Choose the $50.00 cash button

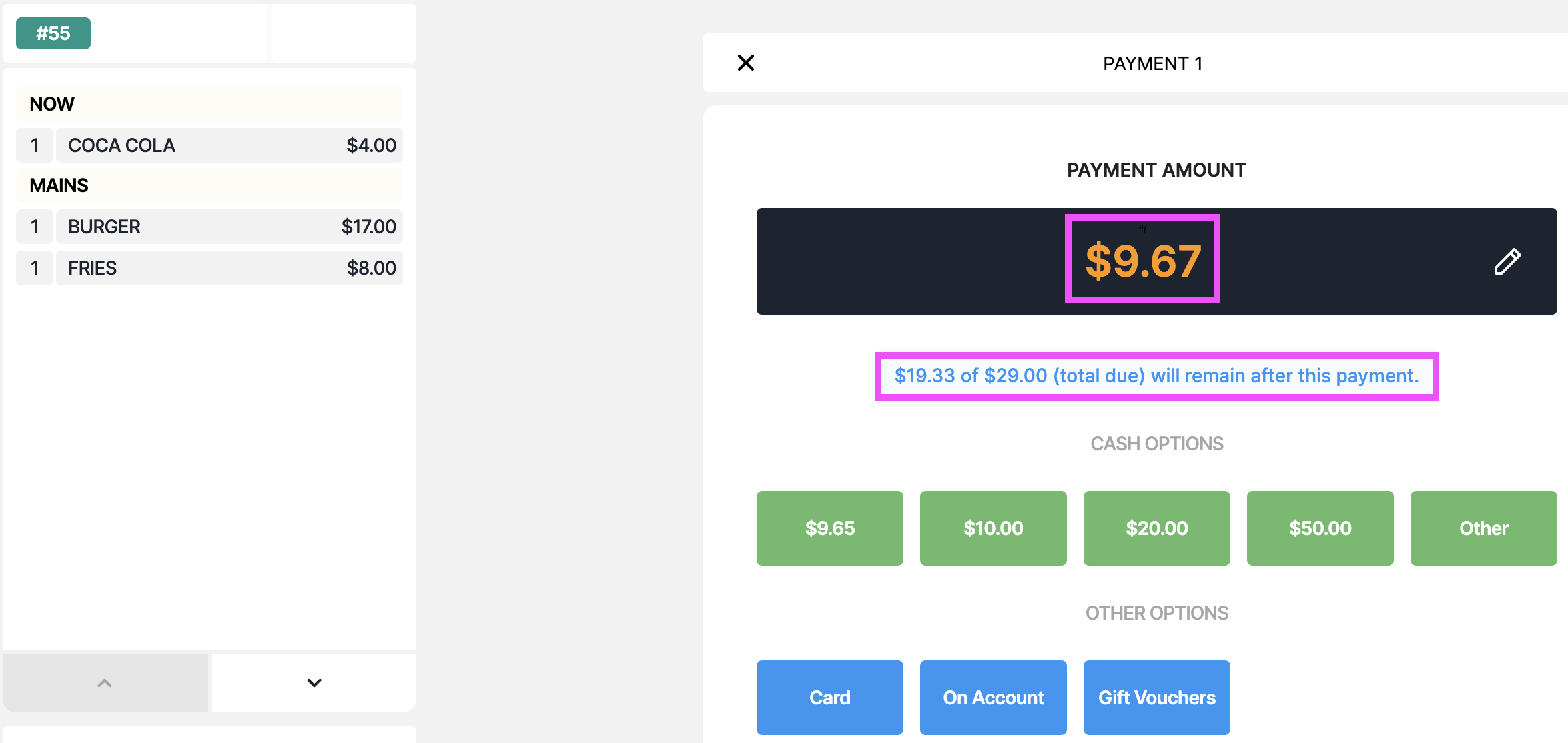pos(1320,528)
